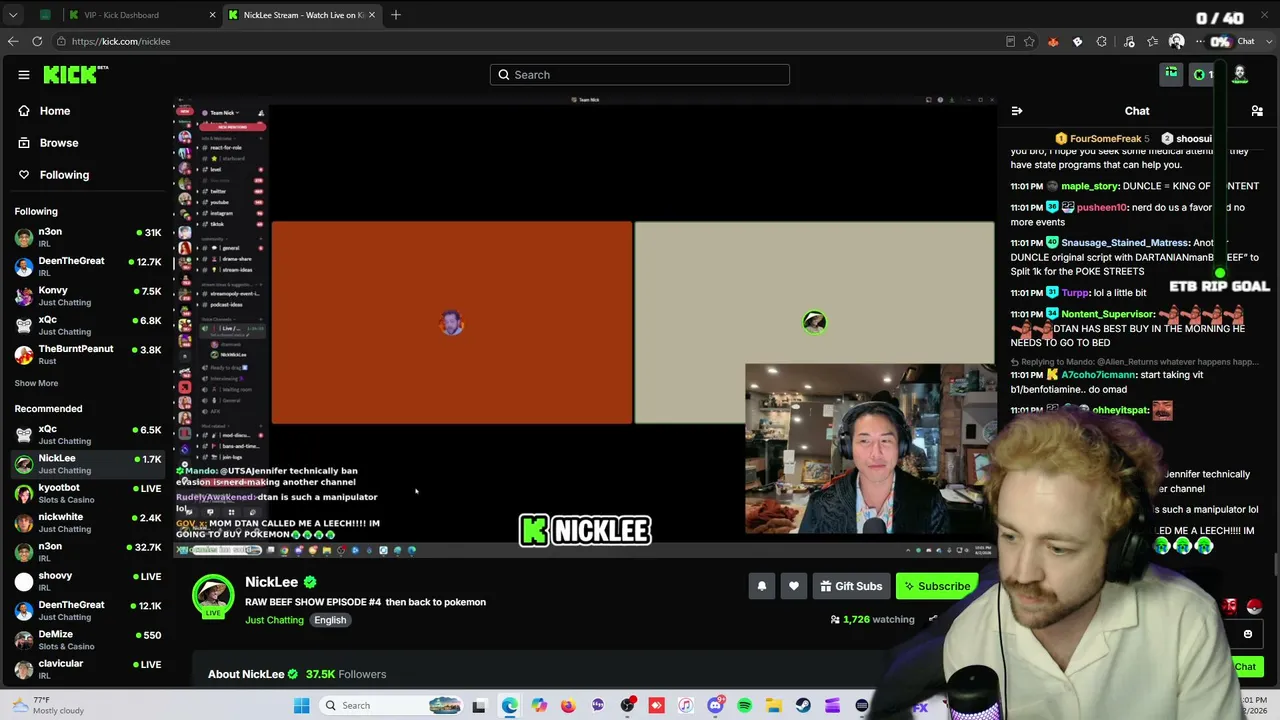This screenshot has width=1280, height=720.
Task: Open Discord from the taskbar
Action: click(715, 706)
